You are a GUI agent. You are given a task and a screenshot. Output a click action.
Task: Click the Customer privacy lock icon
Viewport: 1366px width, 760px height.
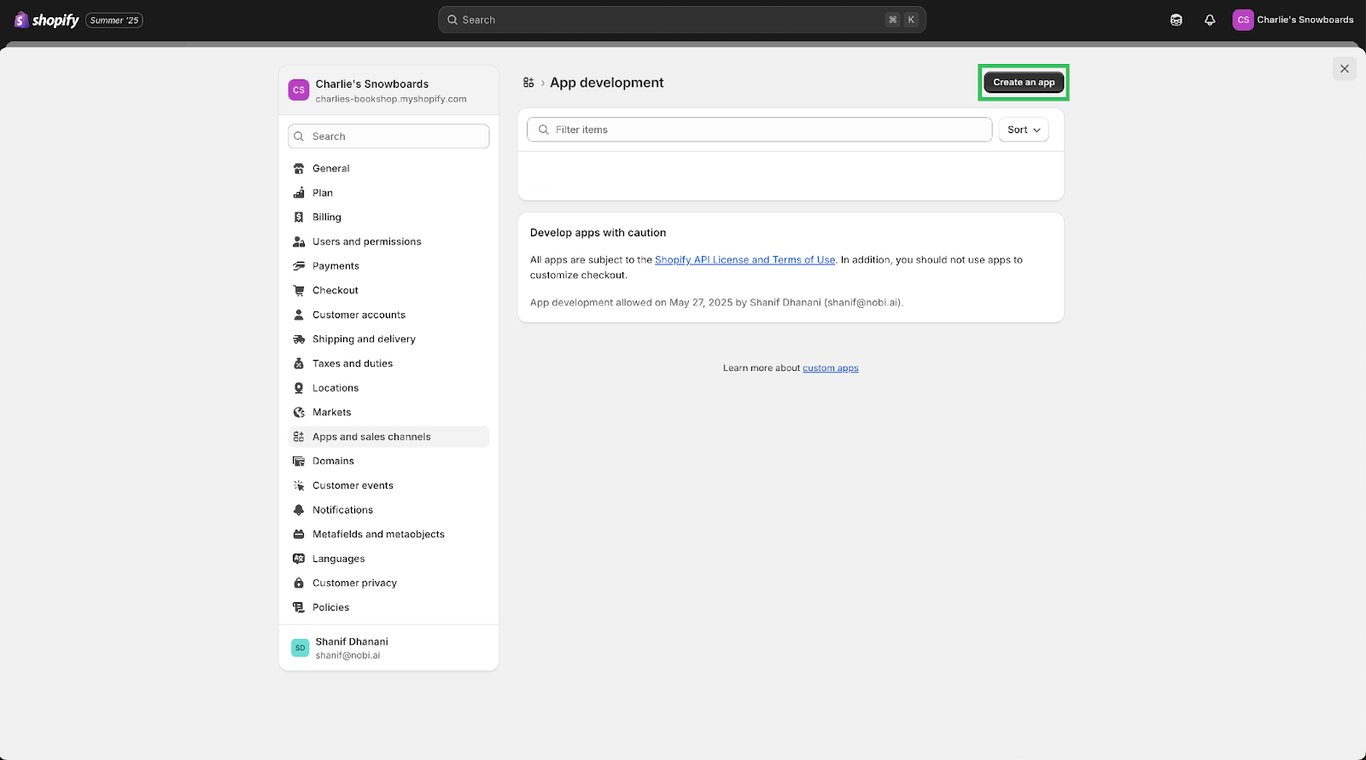pyautogui.click(x=298, y=583)
